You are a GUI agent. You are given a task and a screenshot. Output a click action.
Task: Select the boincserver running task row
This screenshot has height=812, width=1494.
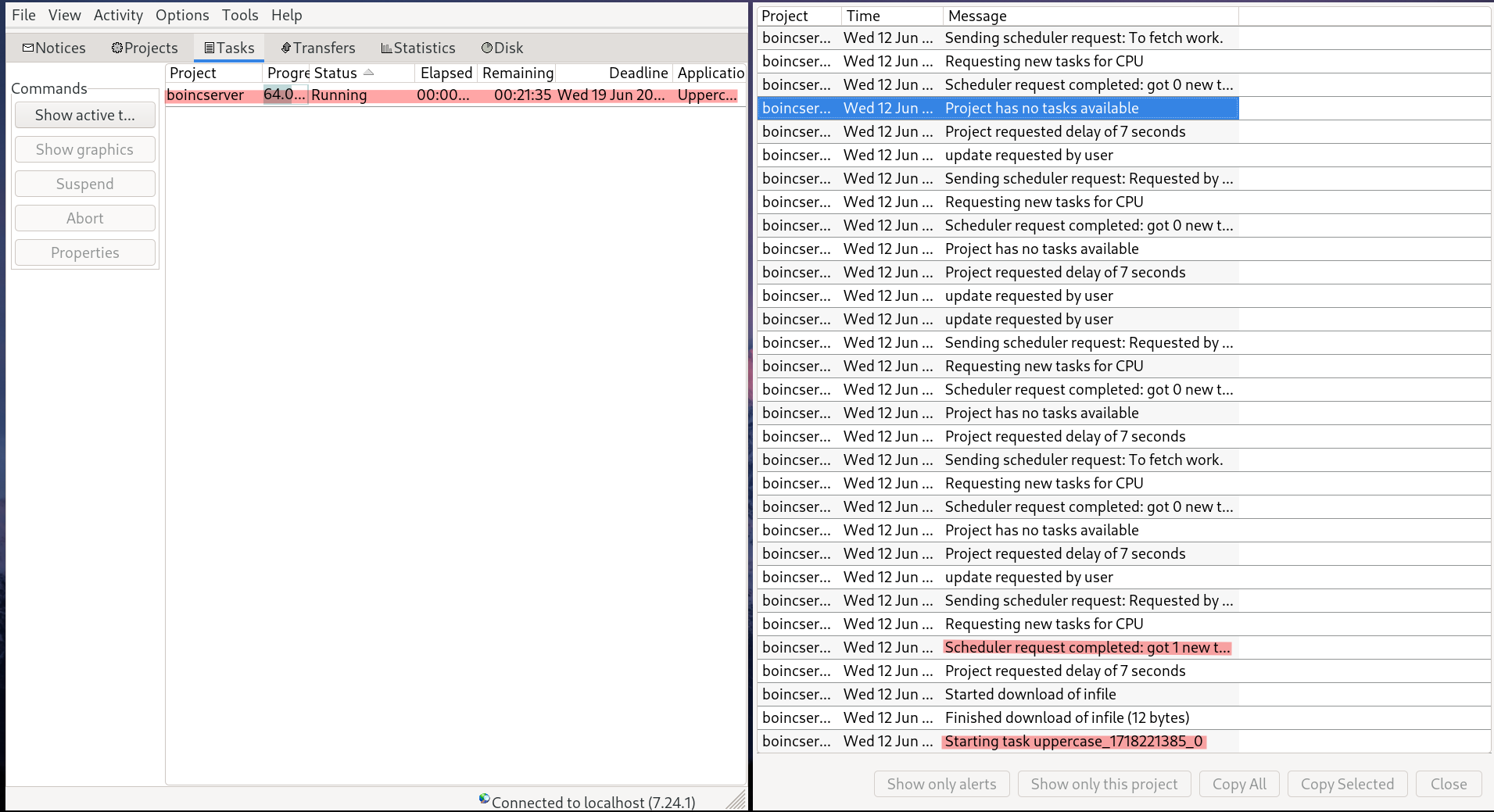click(455, 95)
